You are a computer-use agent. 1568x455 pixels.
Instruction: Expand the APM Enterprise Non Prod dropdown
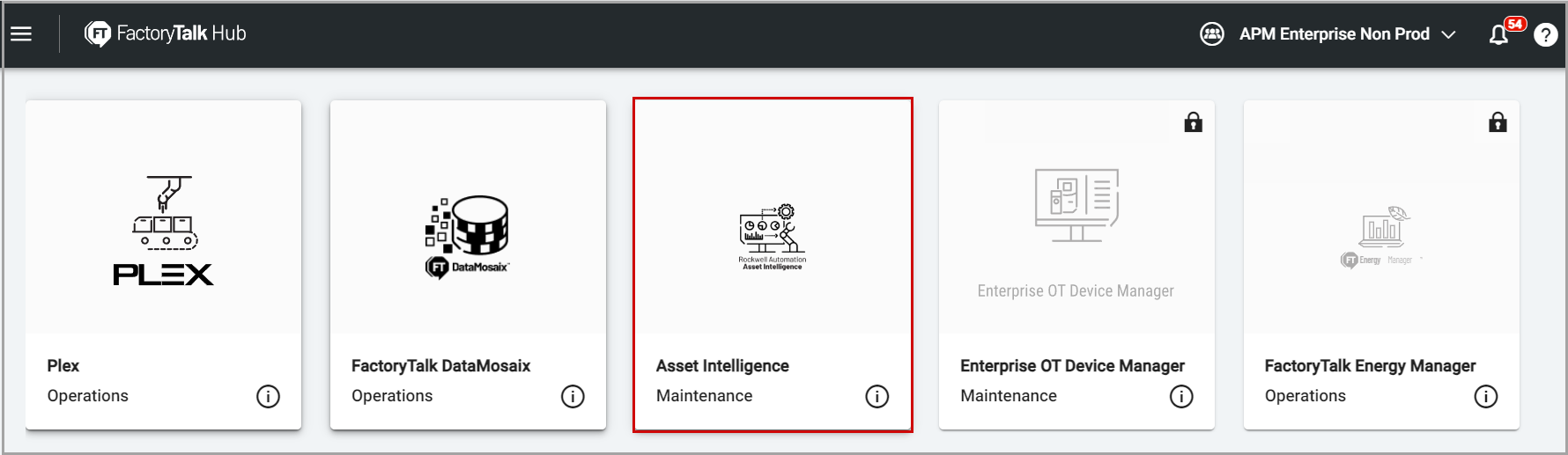point(1334,34)
